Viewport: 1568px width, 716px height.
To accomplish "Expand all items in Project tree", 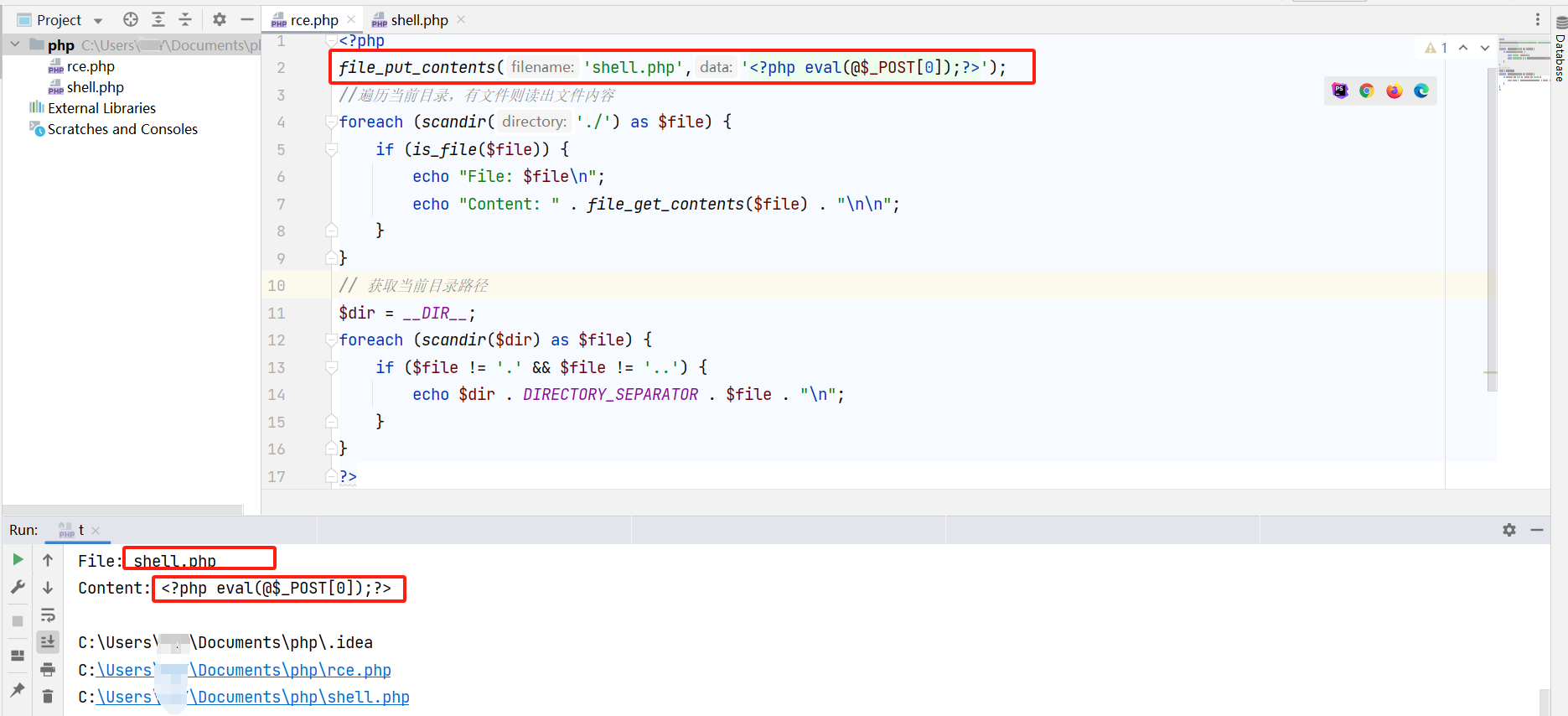I will (158, 19).
